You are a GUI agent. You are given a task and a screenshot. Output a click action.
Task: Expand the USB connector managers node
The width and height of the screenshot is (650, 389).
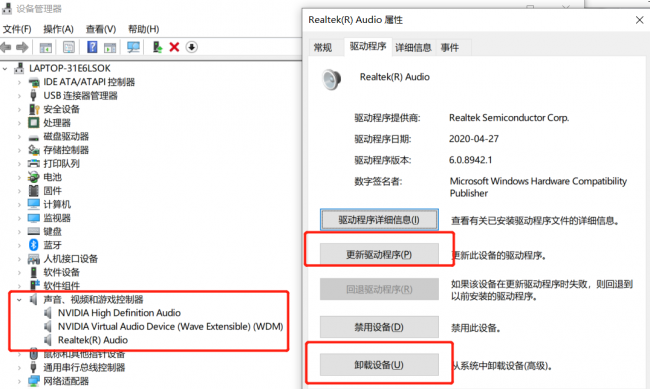coord(19,96)
